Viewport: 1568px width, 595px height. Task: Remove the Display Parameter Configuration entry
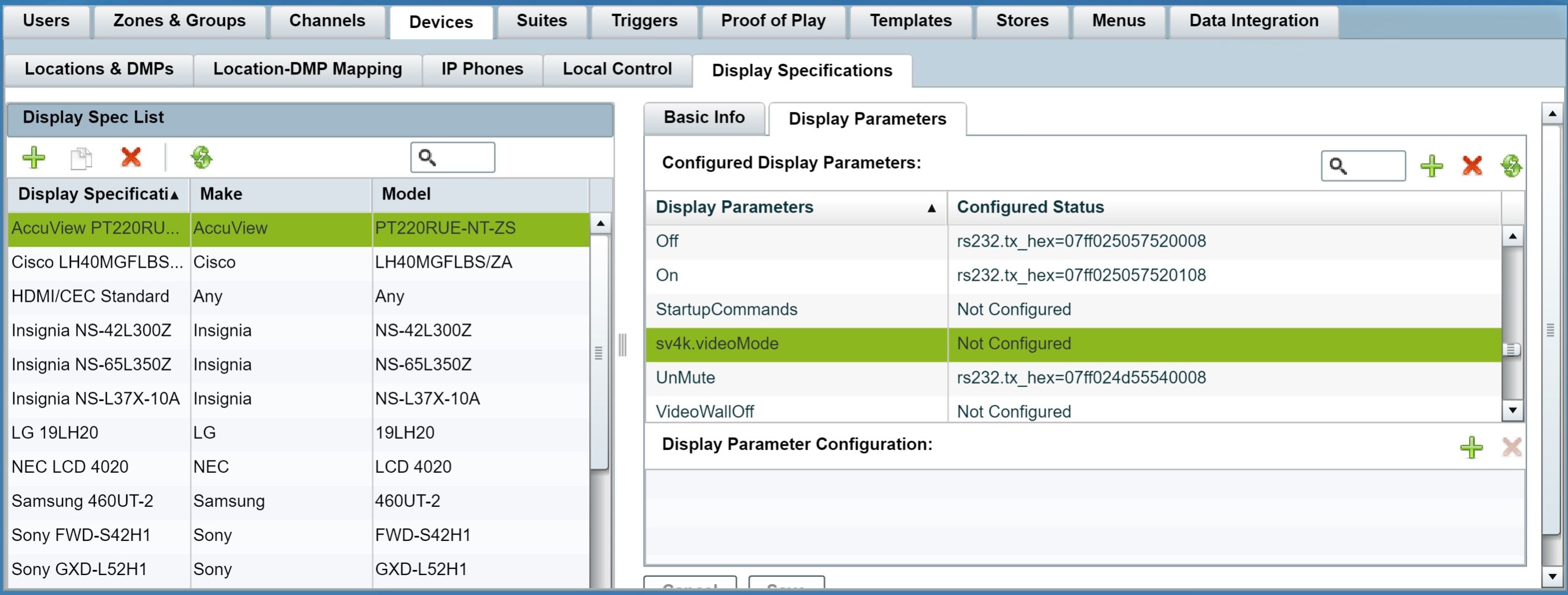coord(1512,448)
